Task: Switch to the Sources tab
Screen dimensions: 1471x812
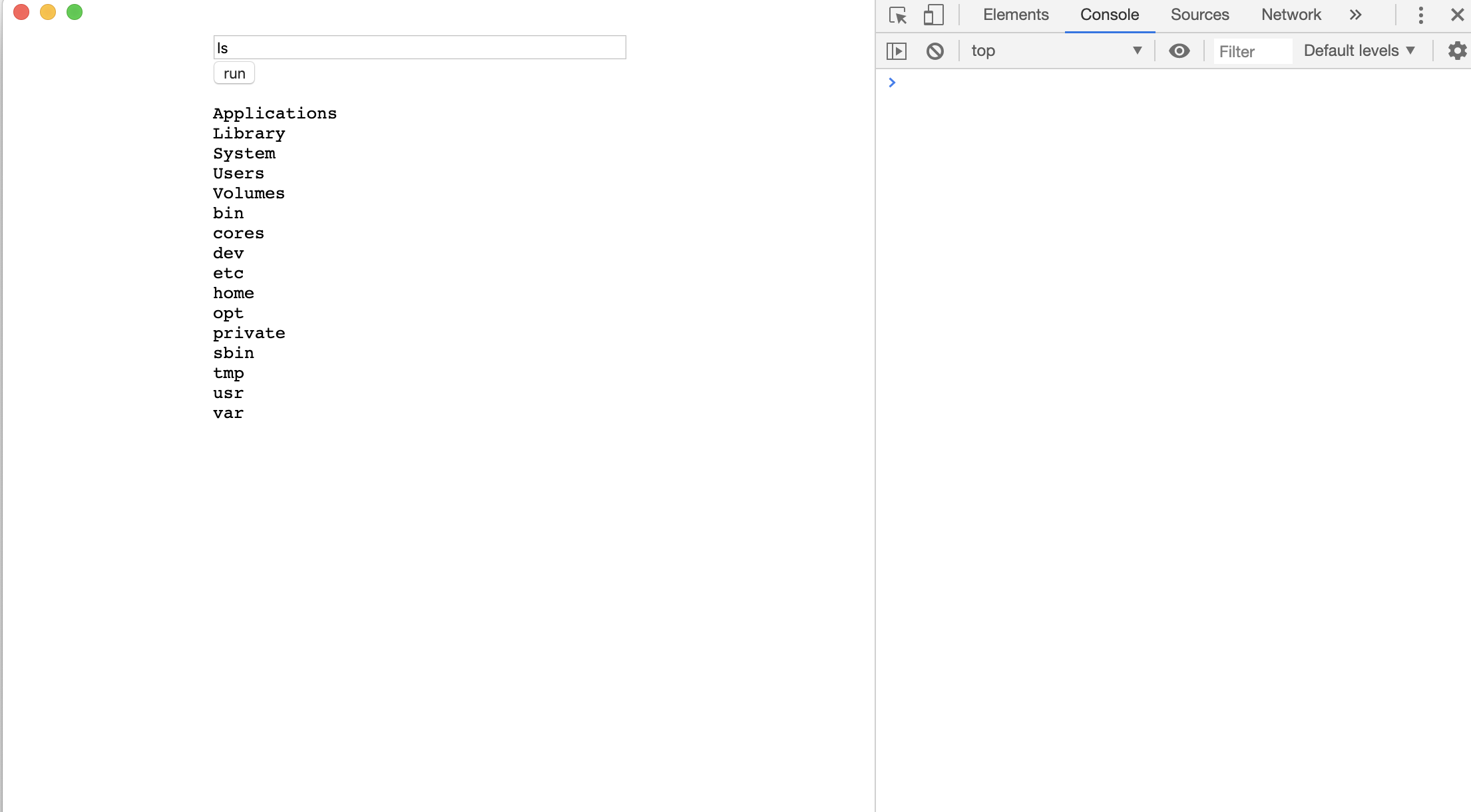Action: [1199, 15]
